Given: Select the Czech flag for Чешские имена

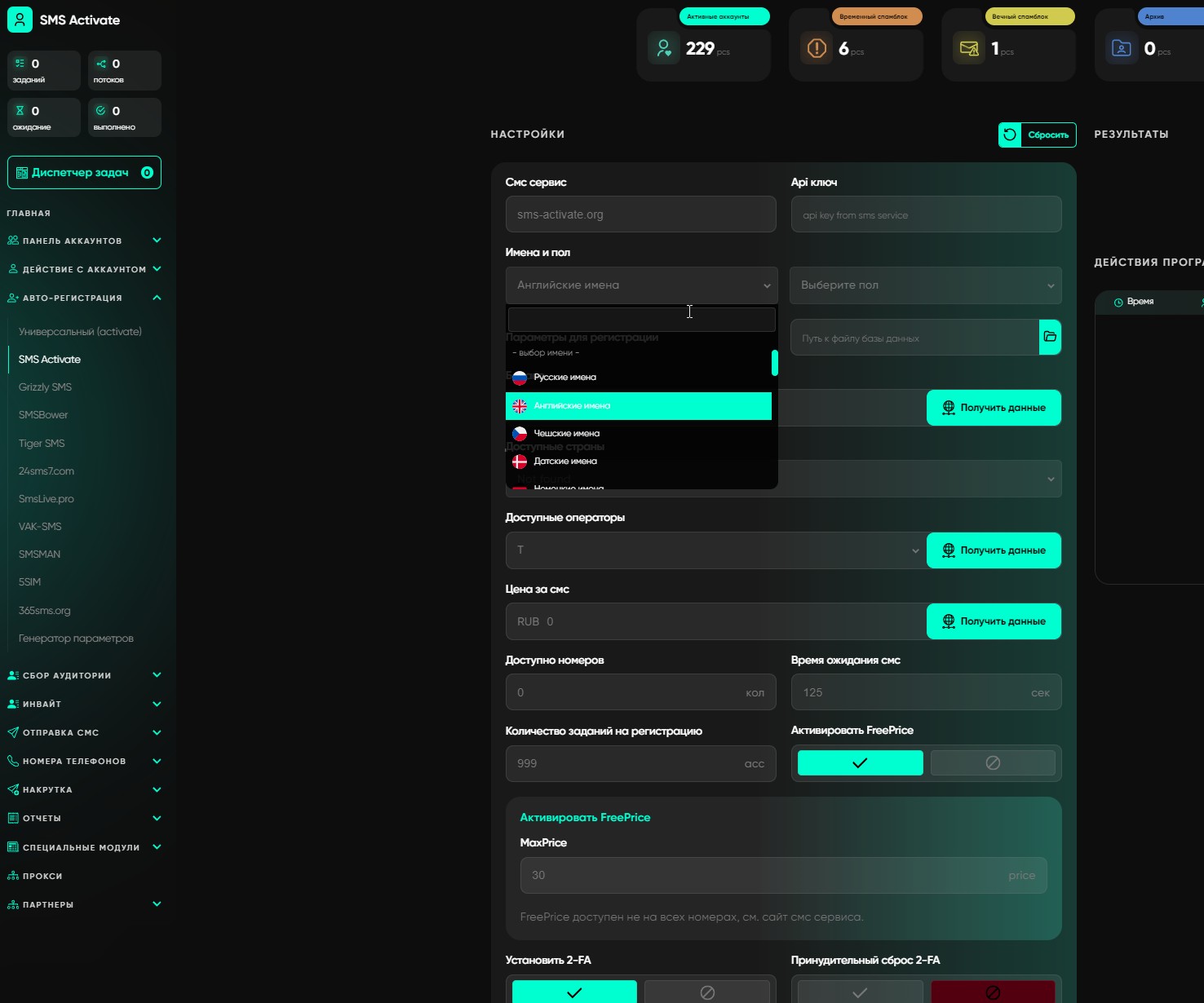Looking at the screenshot, I should click(520, 434).
